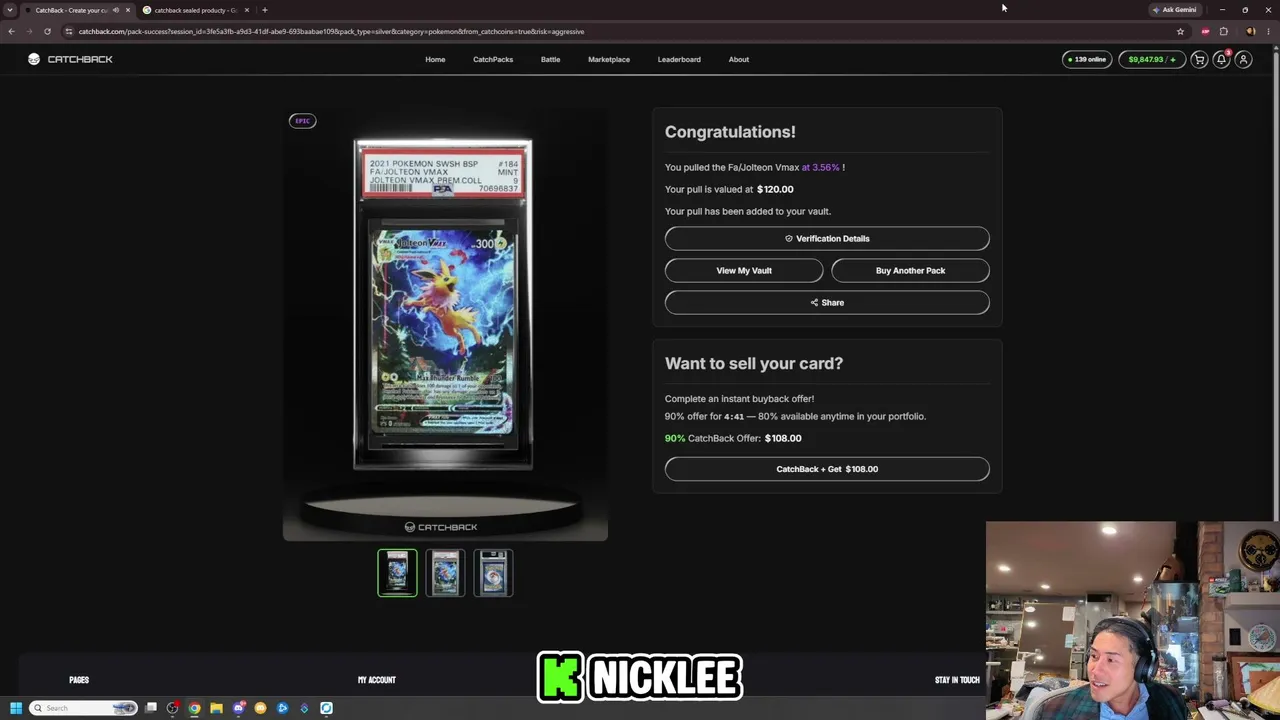Open the Chrome three-dot menu
Screen dimensions: 1280x720
click(1267, 31)
